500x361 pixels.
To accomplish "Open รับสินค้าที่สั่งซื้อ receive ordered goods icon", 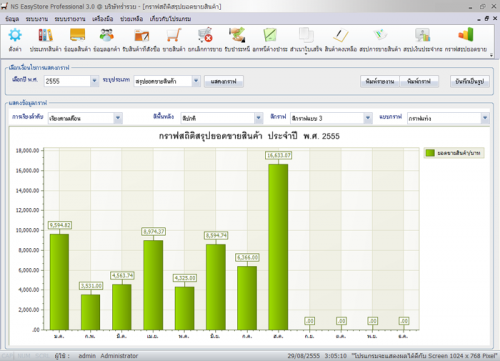I will (141, 35).
